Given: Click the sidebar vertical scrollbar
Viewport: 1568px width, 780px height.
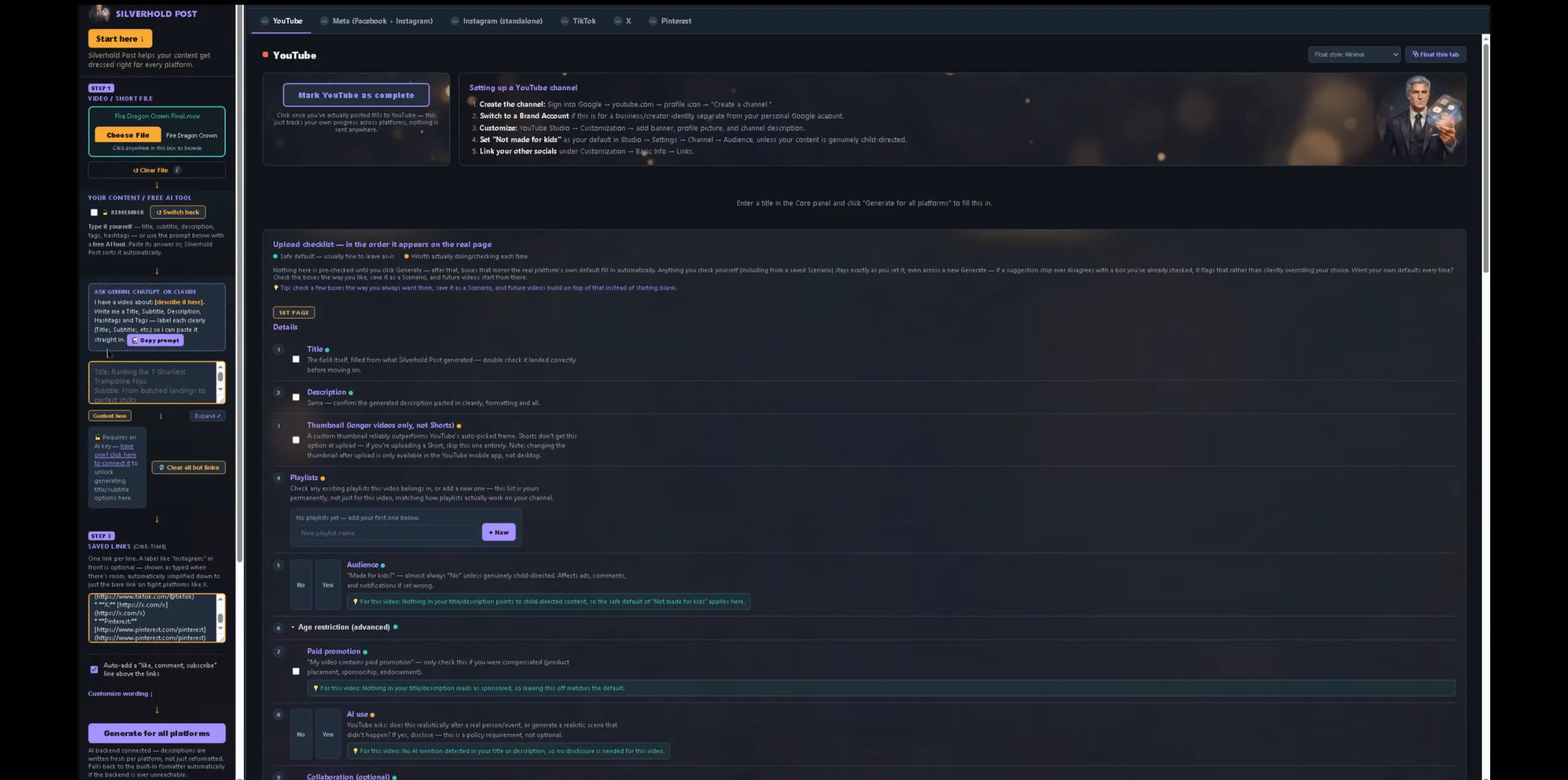Looking at the screenshot, I should (240, 282).
